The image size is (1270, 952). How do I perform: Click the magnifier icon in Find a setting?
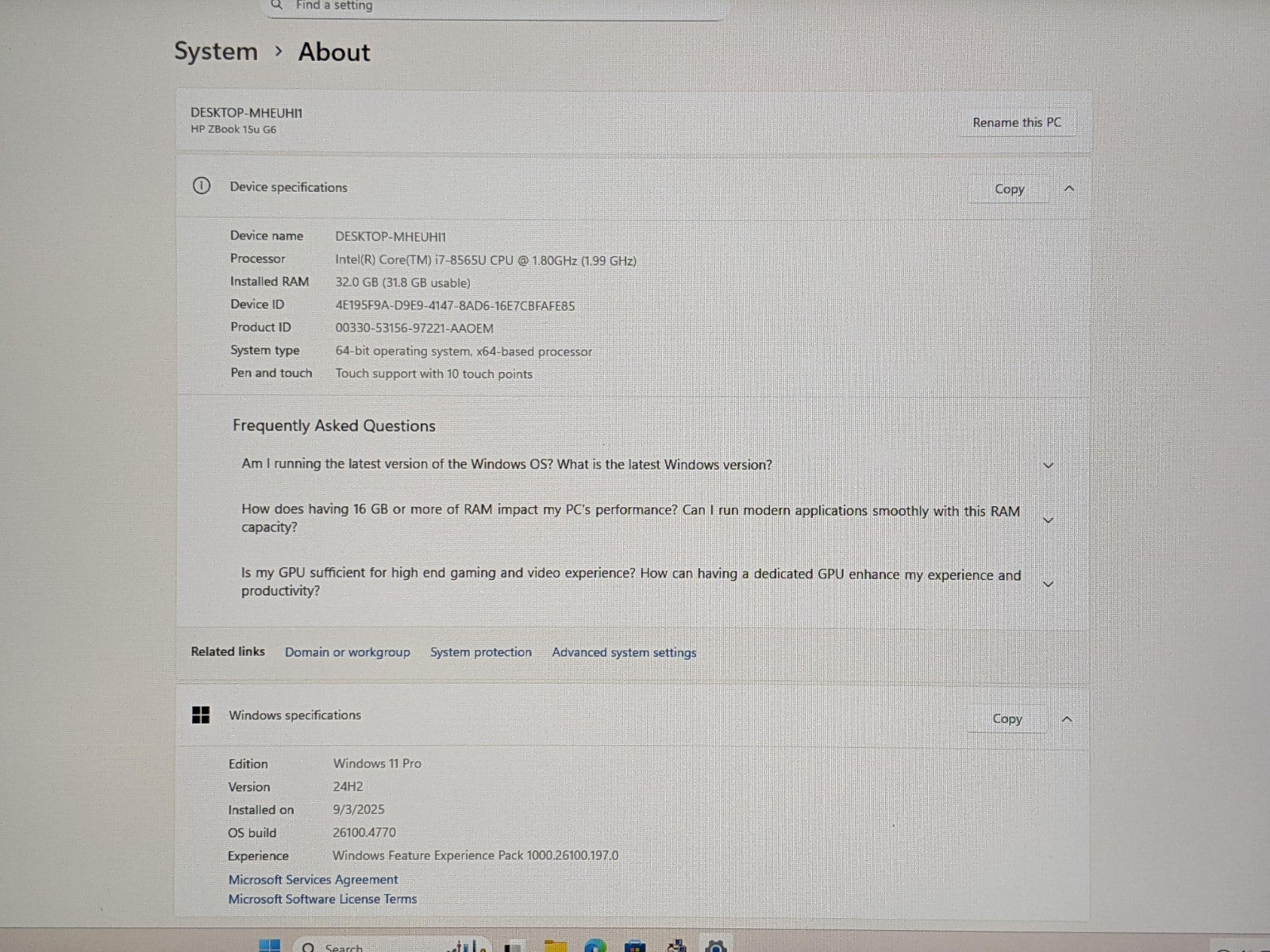click(x=277, y=6)
